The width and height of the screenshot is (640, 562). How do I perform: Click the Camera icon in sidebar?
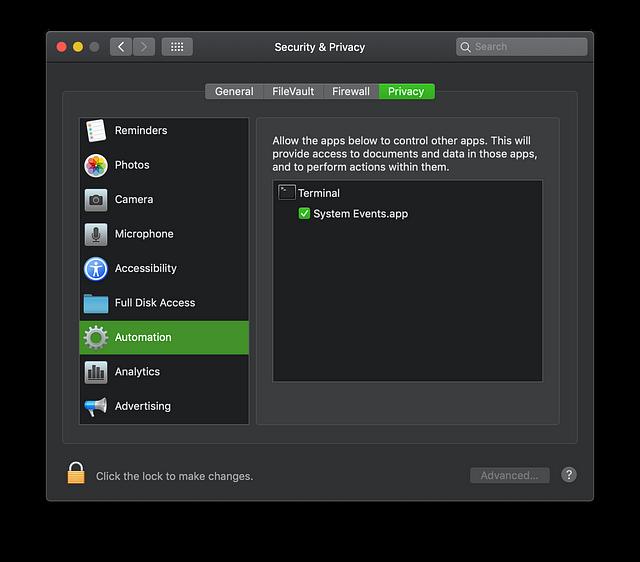[x=96, y=200]
